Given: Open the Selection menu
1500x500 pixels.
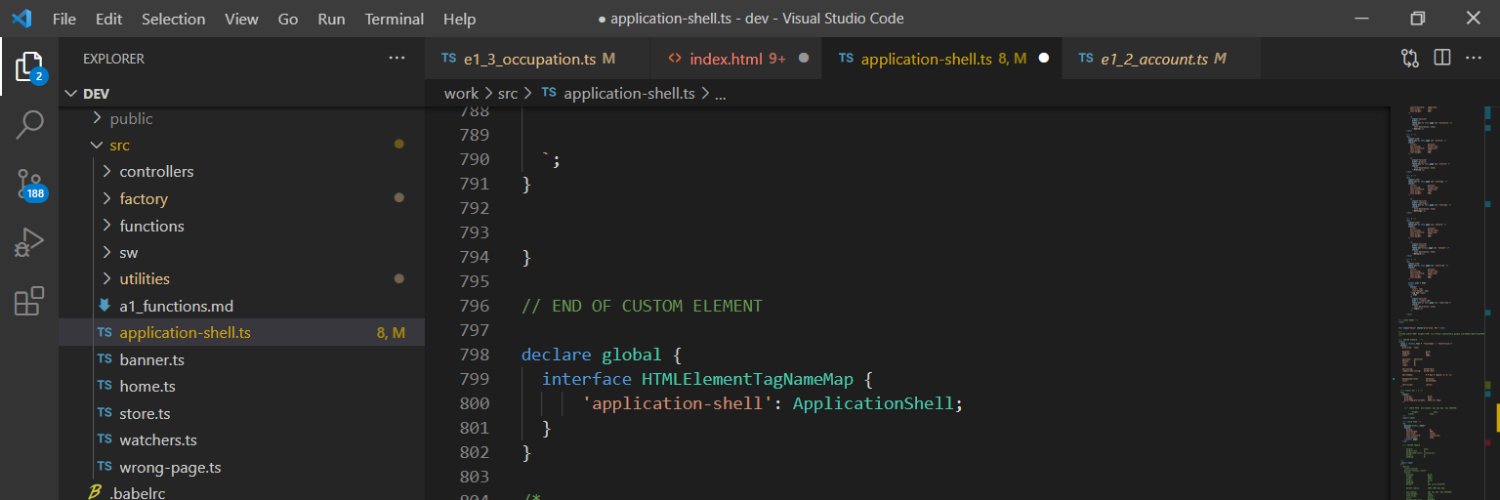Looking at the screenshot, I should click(173, 19).
